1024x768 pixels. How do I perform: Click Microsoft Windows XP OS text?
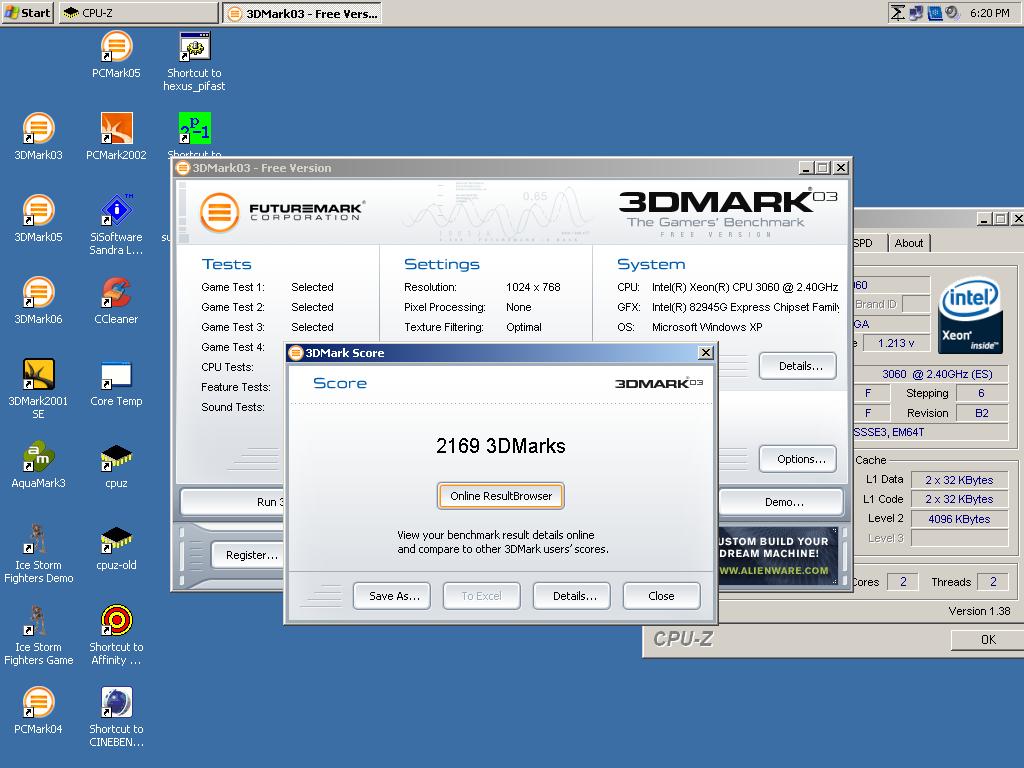pyautogui.click(x=707, y=327)
